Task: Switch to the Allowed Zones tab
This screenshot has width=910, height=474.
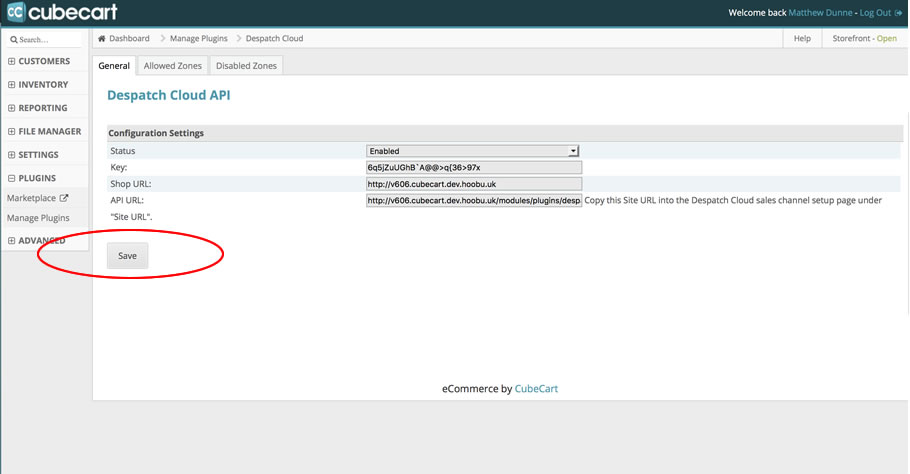Action: 172,66
